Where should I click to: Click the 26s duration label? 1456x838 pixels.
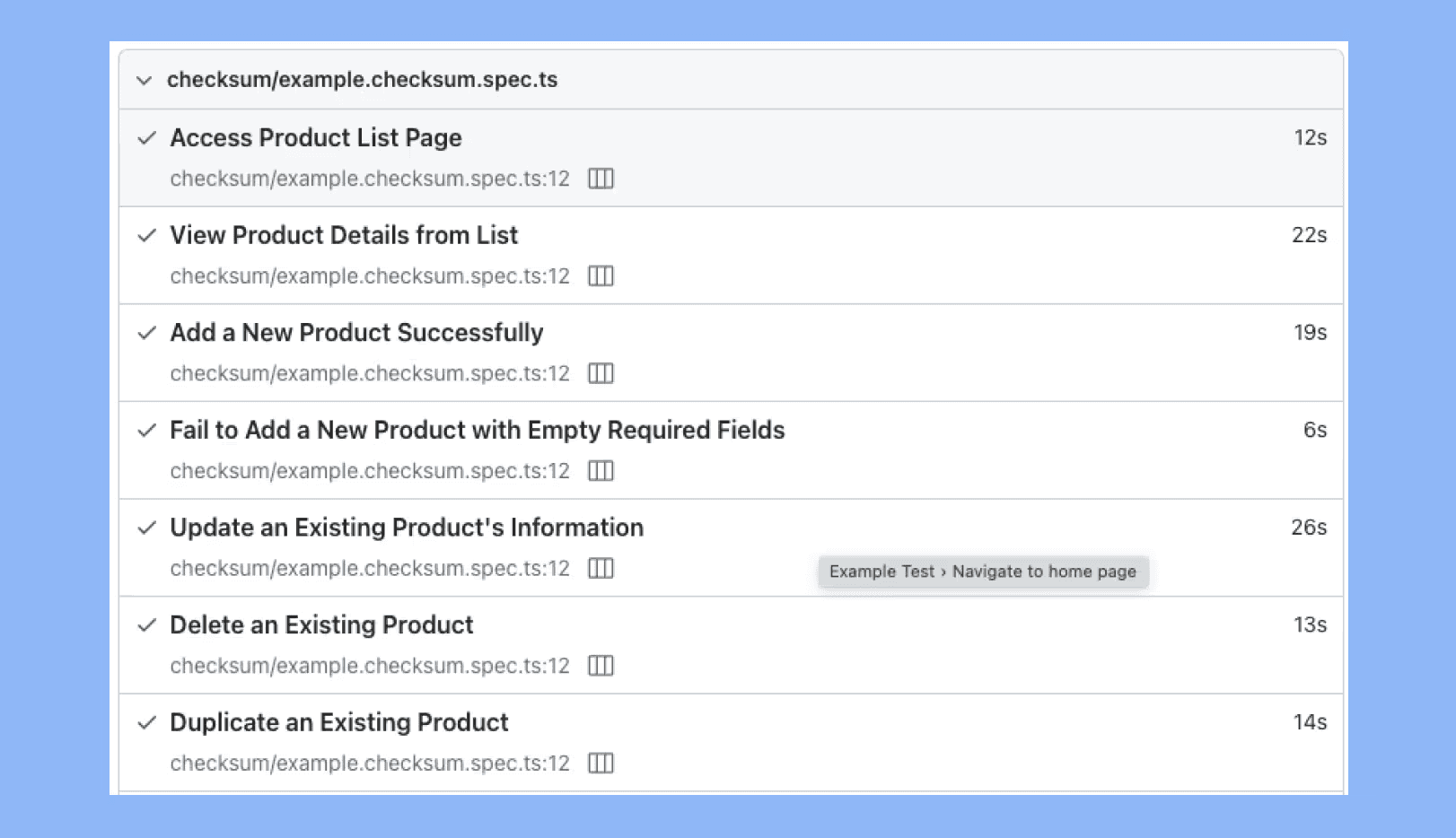1309,528
